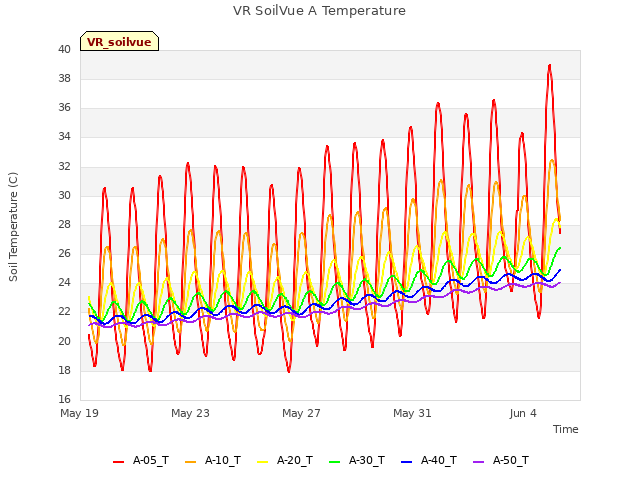Click the May 23 x-axis tick label
Image resolution: width=640 pixels, height=480 pixels.
click(x=190, y=413)
